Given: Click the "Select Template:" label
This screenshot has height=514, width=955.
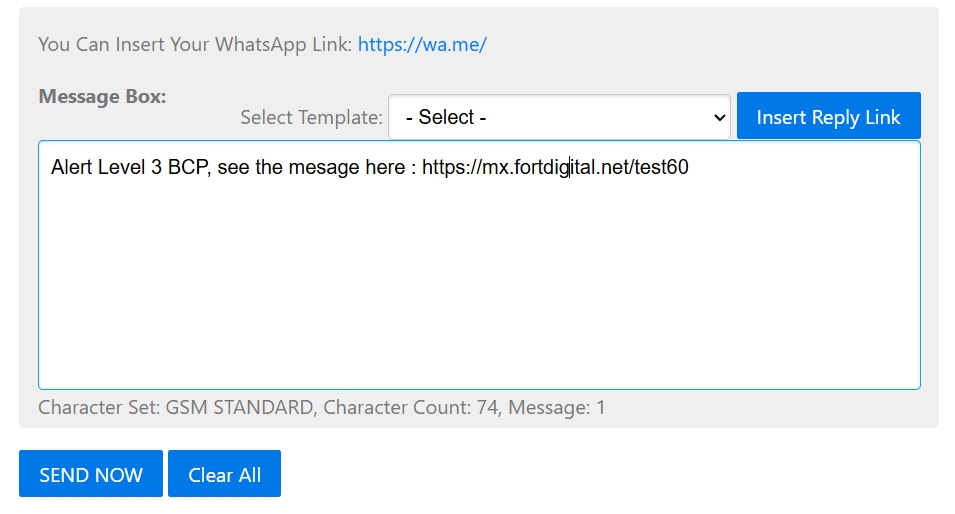Looking at the screenshot, I should pos(311,118).
